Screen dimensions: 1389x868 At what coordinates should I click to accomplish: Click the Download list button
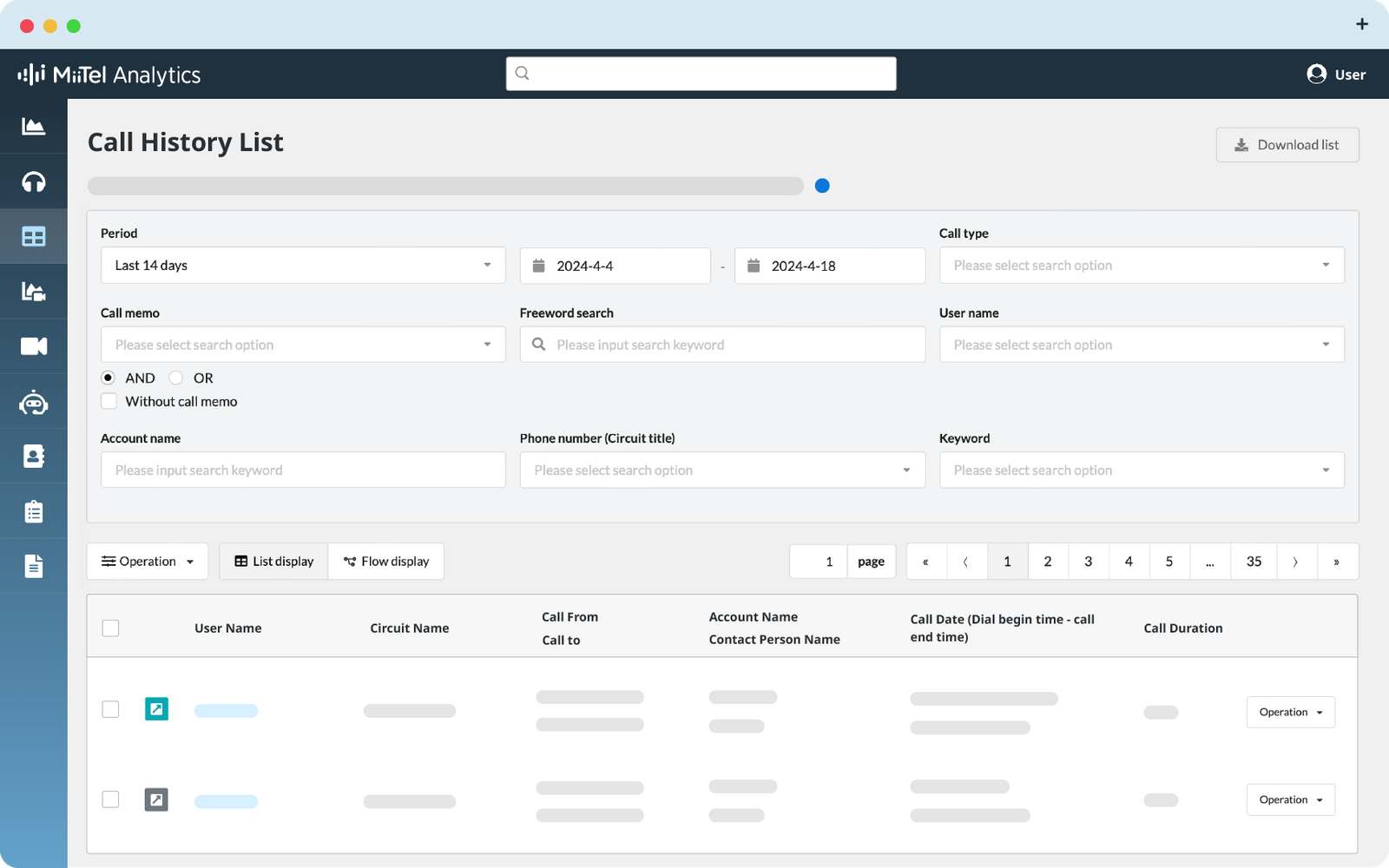click(1287, 145)
